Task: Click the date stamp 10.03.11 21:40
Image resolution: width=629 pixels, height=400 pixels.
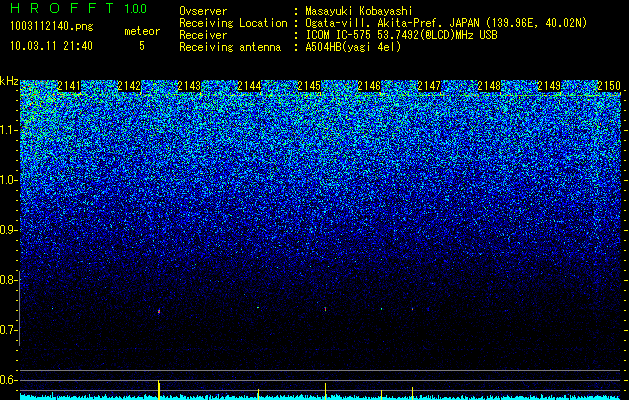Action: click(51, 46)
